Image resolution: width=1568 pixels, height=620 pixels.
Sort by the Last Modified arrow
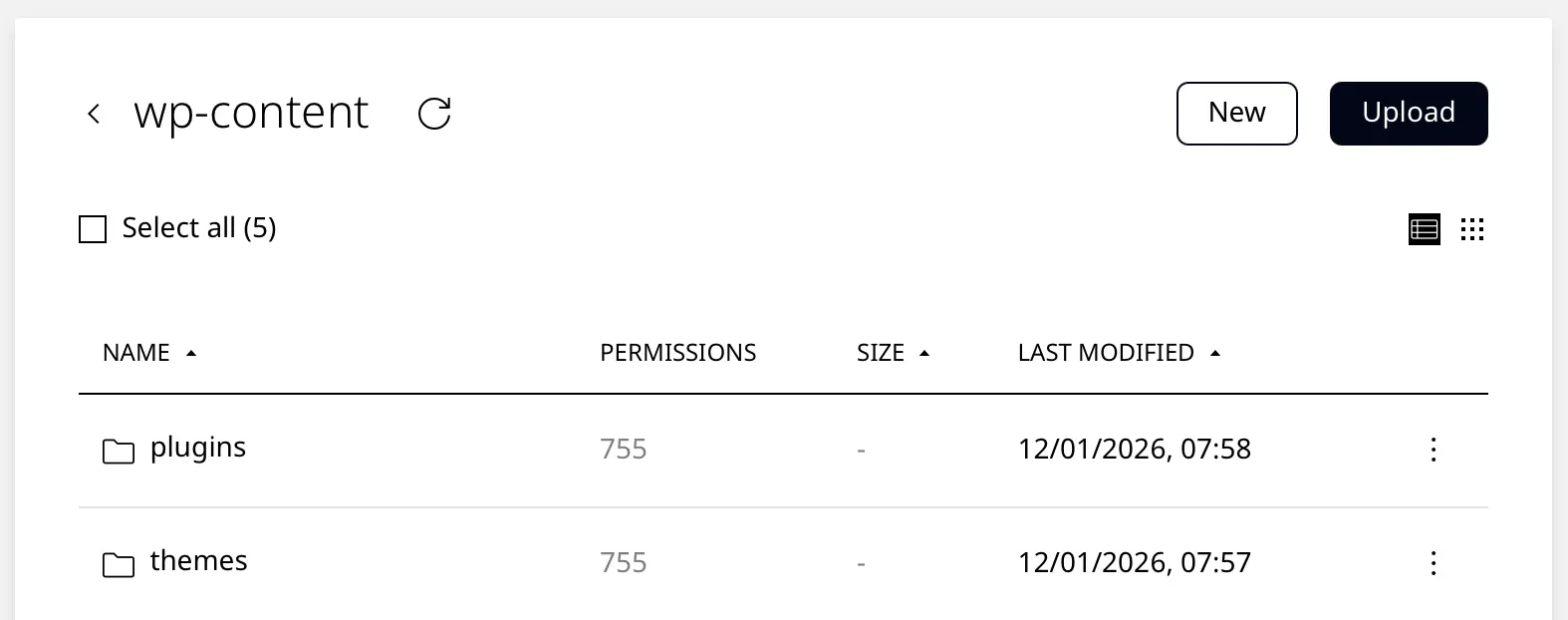pos(1215,353)
